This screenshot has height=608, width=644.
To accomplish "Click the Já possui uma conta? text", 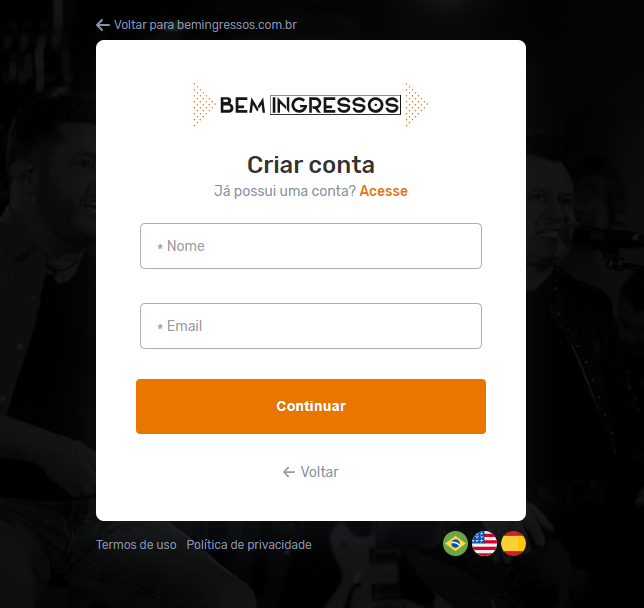I will click(x=285, y=191).
